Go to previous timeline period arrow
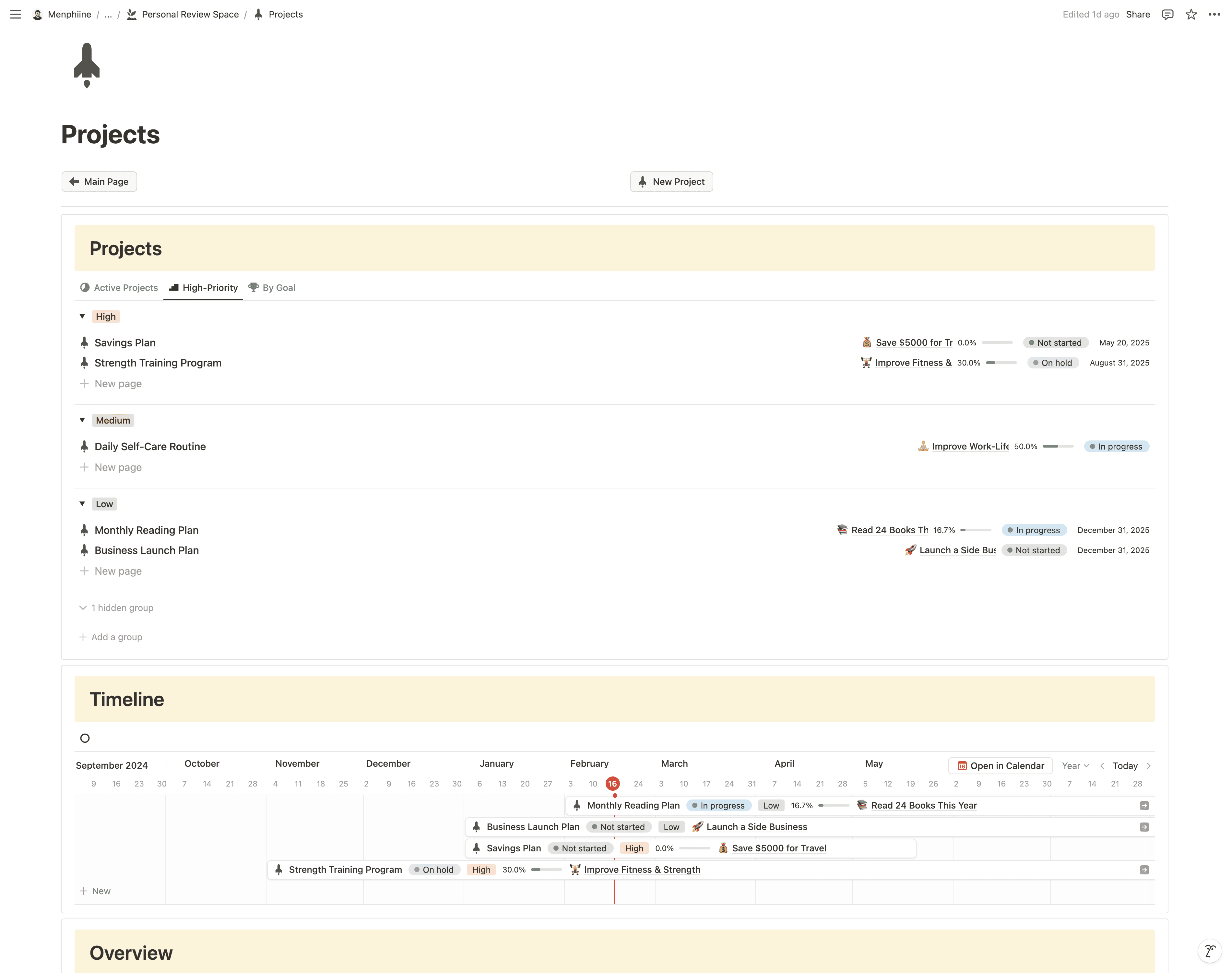 1102,766
